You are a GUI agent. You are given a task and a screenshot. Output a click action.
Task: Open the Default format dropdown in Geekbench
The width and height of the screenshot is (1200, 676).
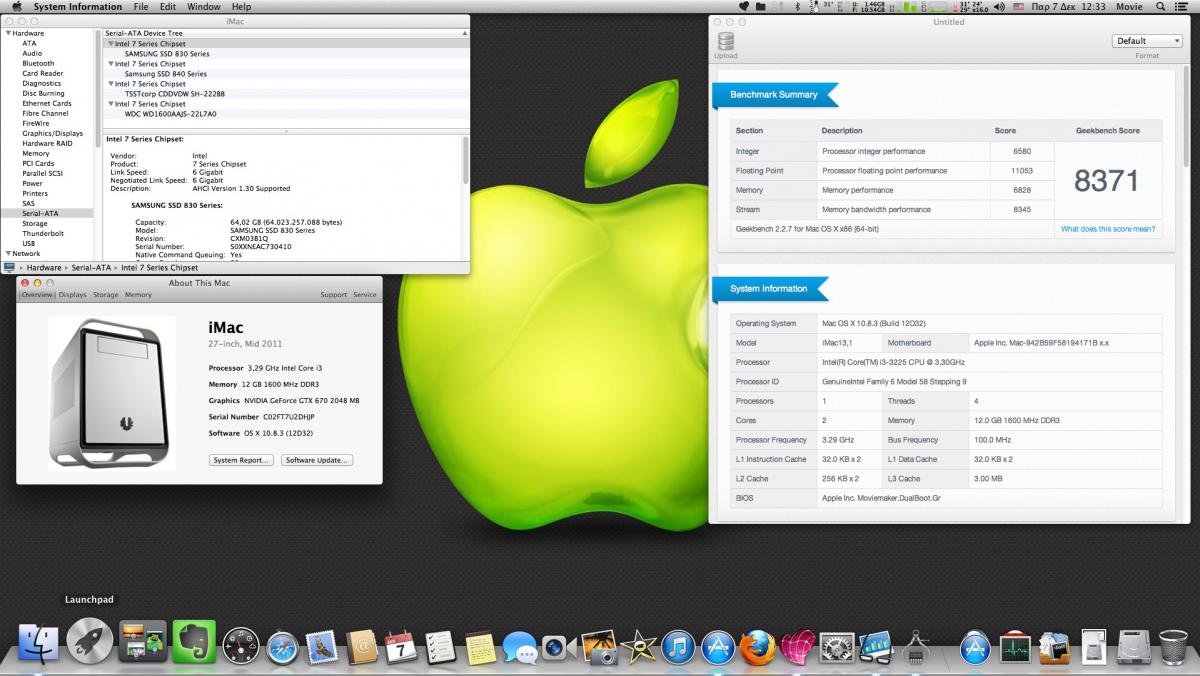pyautogui.click(x=1147, y=41)
